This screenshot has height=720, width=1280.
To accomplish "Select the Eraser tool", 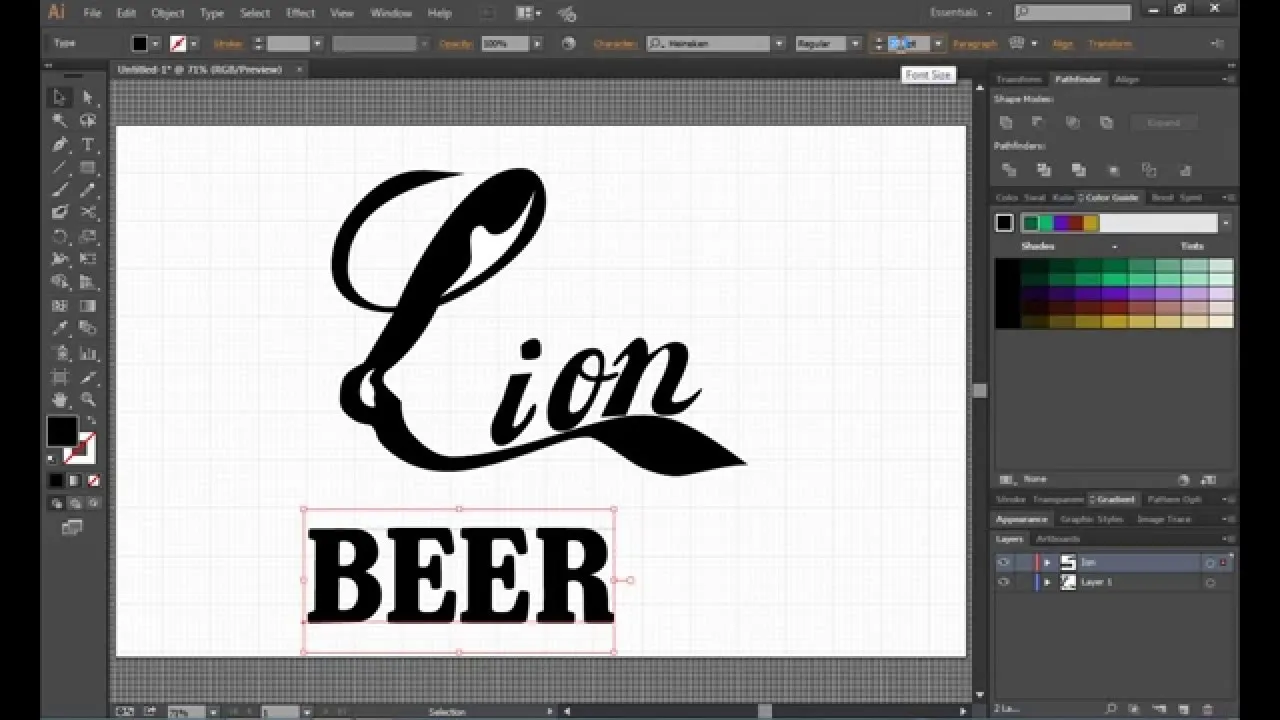I will [x=59, y=212].
